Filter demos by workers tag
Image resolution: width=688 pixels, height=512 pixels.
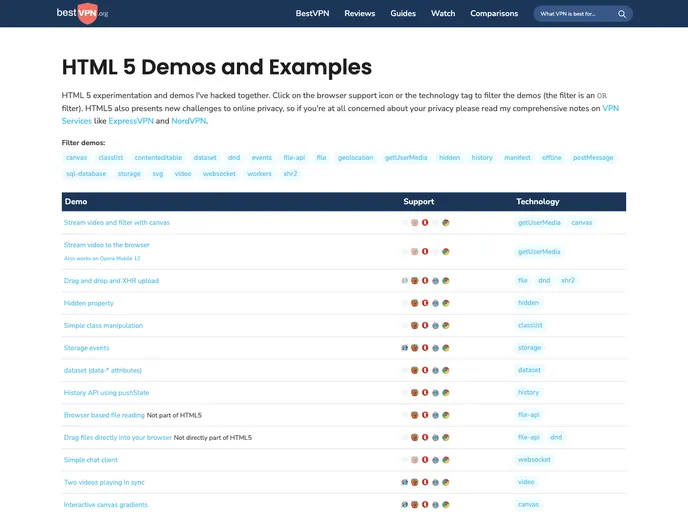[x=259, y=174]
